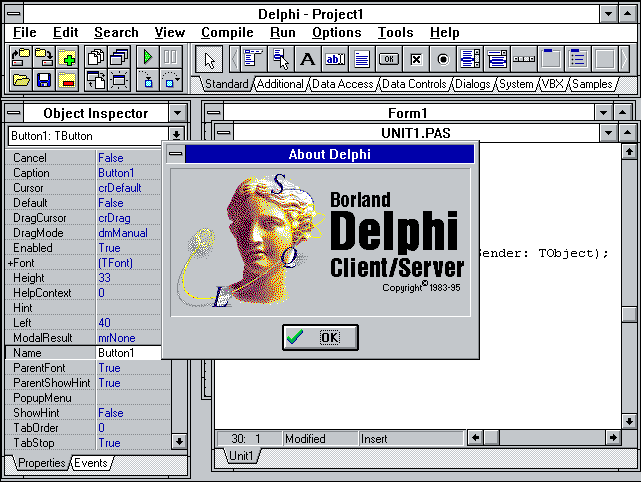Screen dimensions: 641x482
Task: Click OK in the About Delphi dialog
Action: 320,338
